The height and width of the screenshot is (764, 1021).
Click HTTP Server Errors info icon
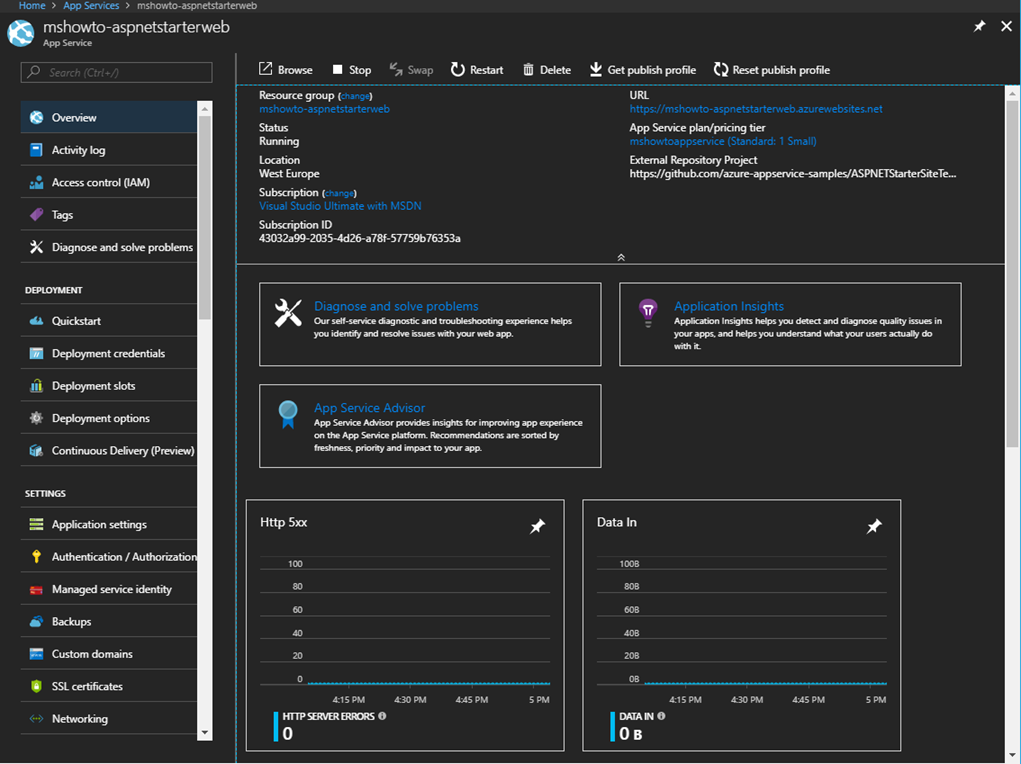coord(382,716)
